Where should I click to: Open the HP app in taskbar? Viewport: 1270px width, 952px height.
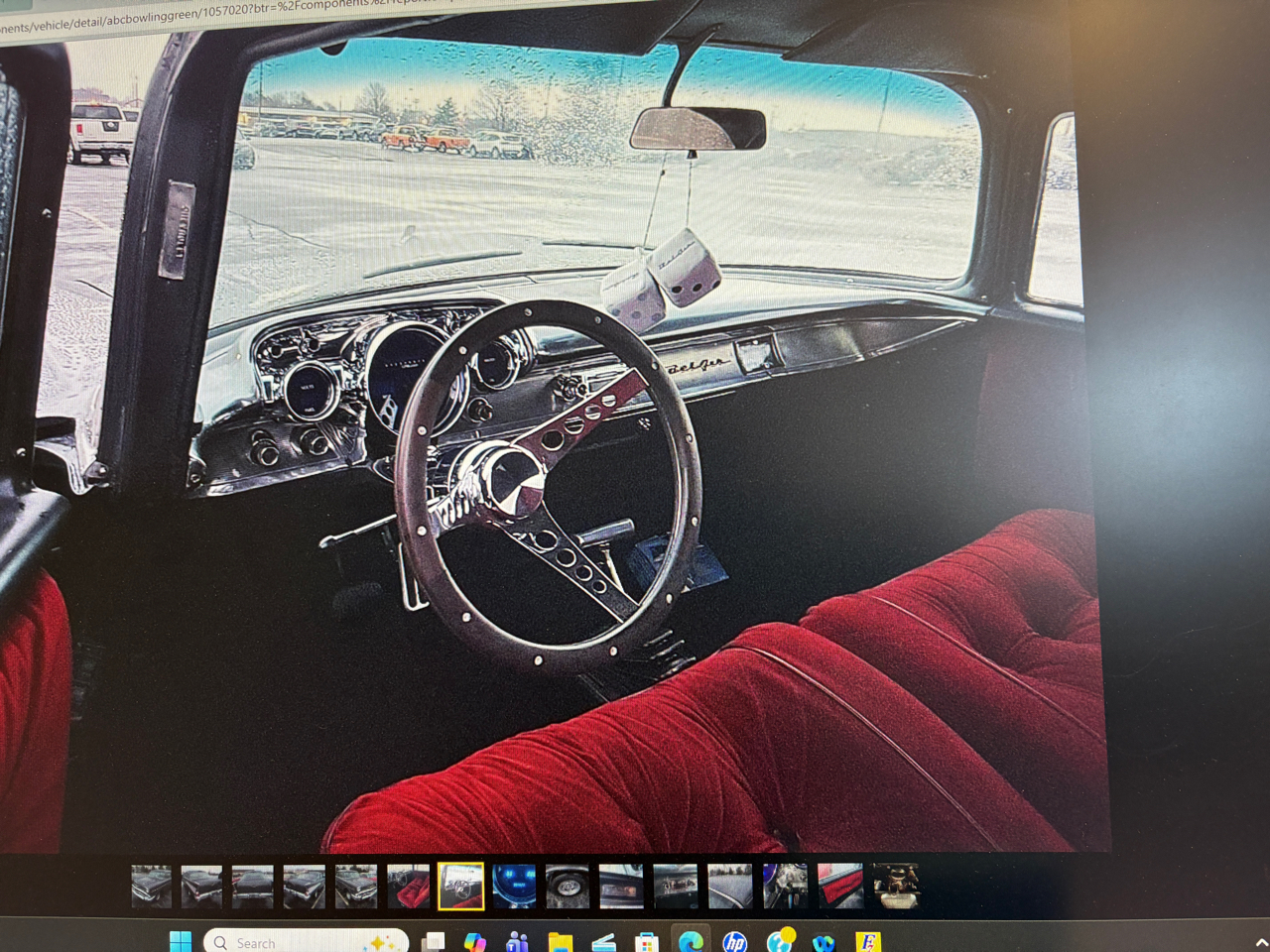click(734, 941)
